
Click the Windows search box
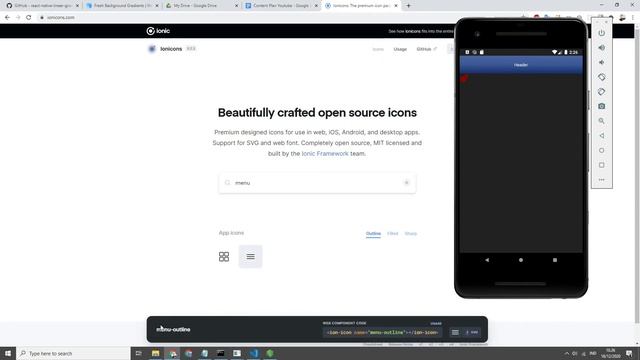pos(73,353)
